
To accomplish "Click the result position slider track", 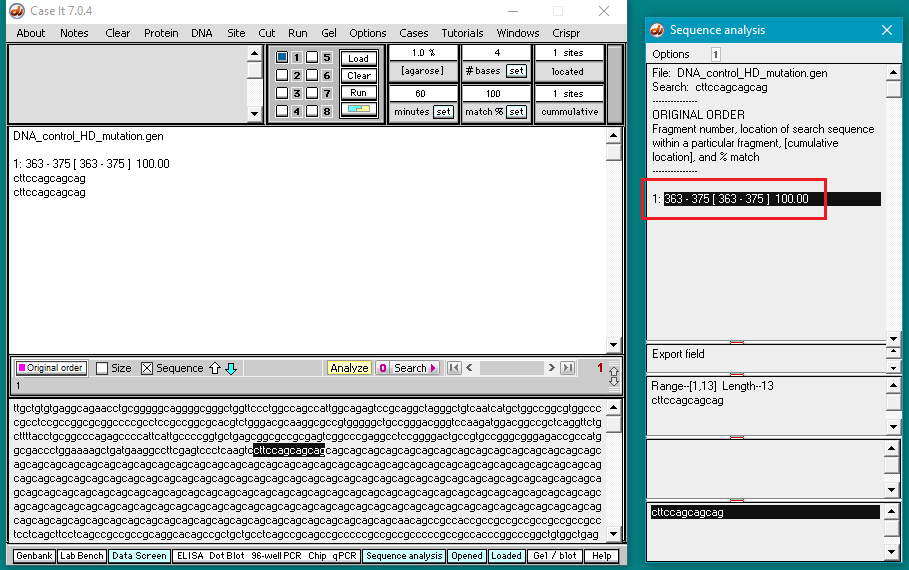I will pyautogui.click(x=512, y=368).
